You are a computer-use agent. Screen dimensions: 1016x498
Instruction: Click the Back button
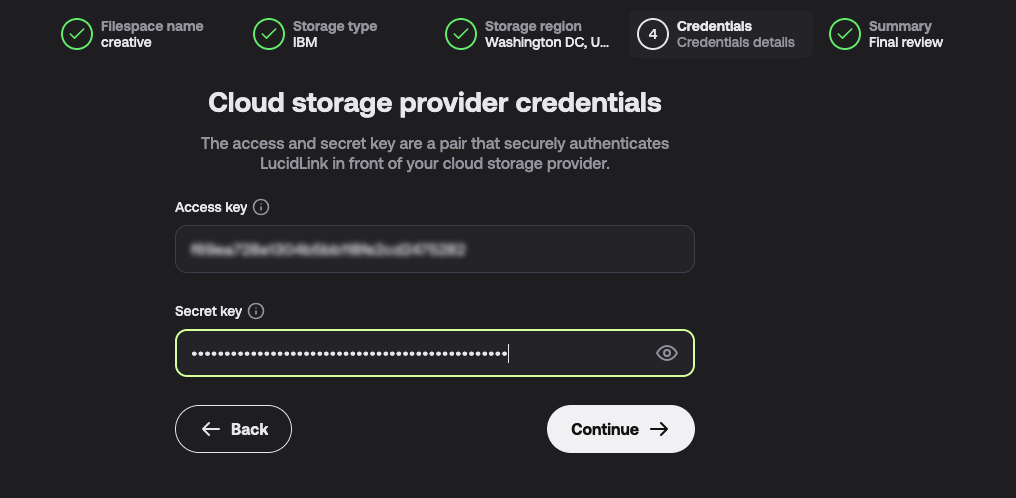233,429
